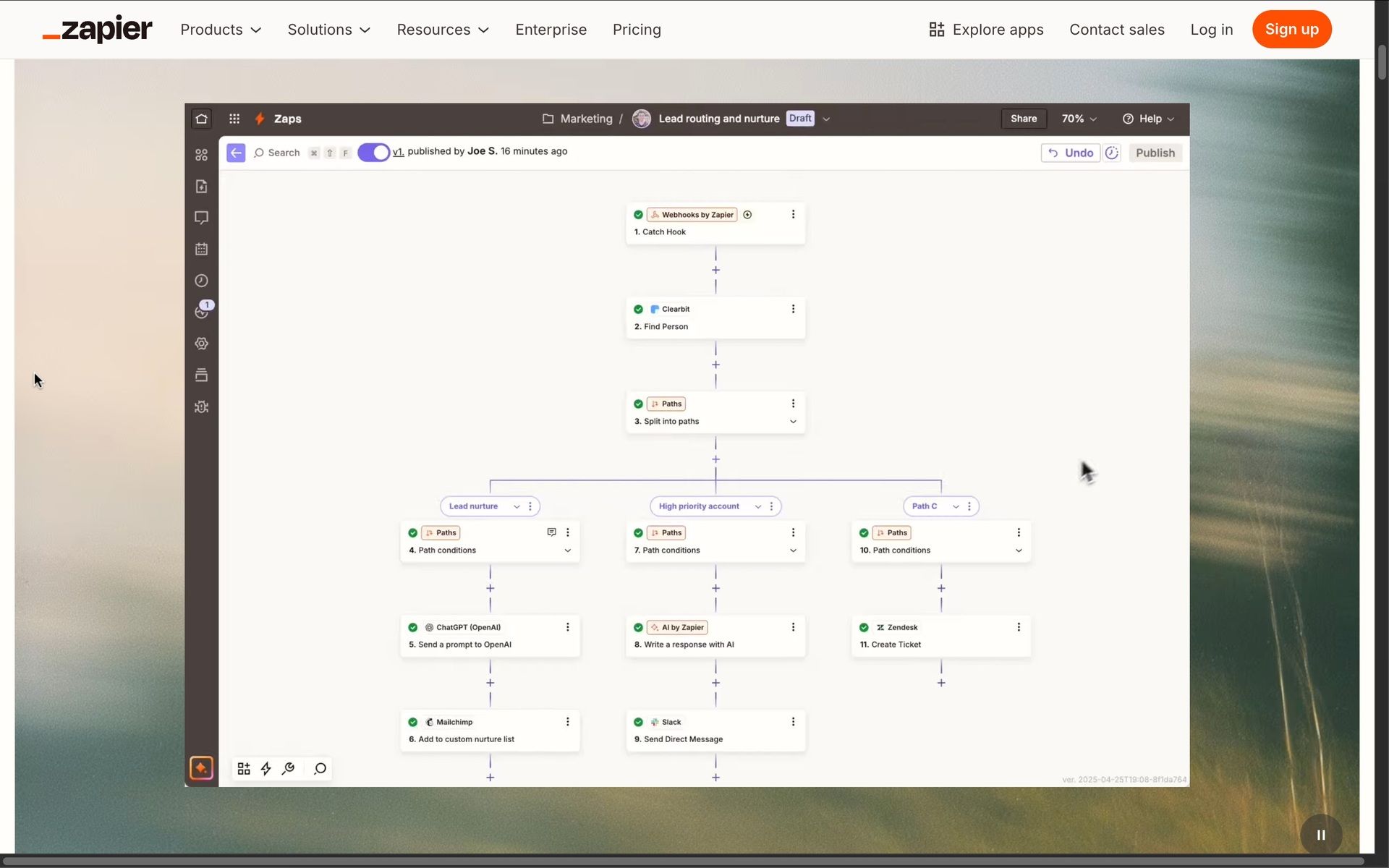Click the Search field in editor toolbar

(277, 153)
